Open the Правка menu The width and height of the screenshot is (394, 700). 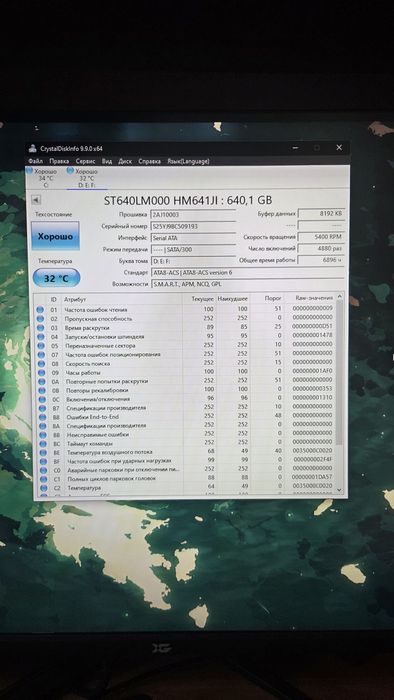tap(59, 161)
